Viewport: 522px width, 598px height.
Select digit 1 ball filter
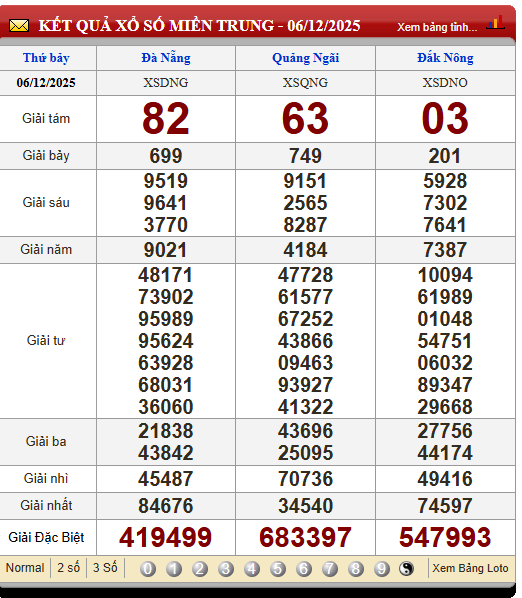click(x=174, y=569)
